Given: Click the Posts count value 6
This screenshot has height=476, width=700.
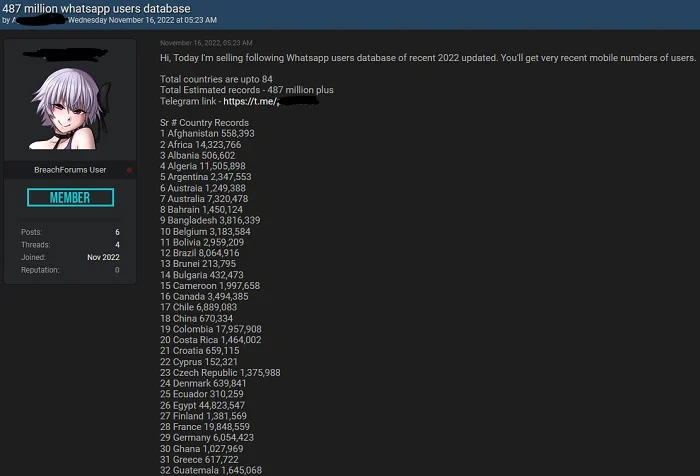Looking at the screenshot, I should pos(116,232).
